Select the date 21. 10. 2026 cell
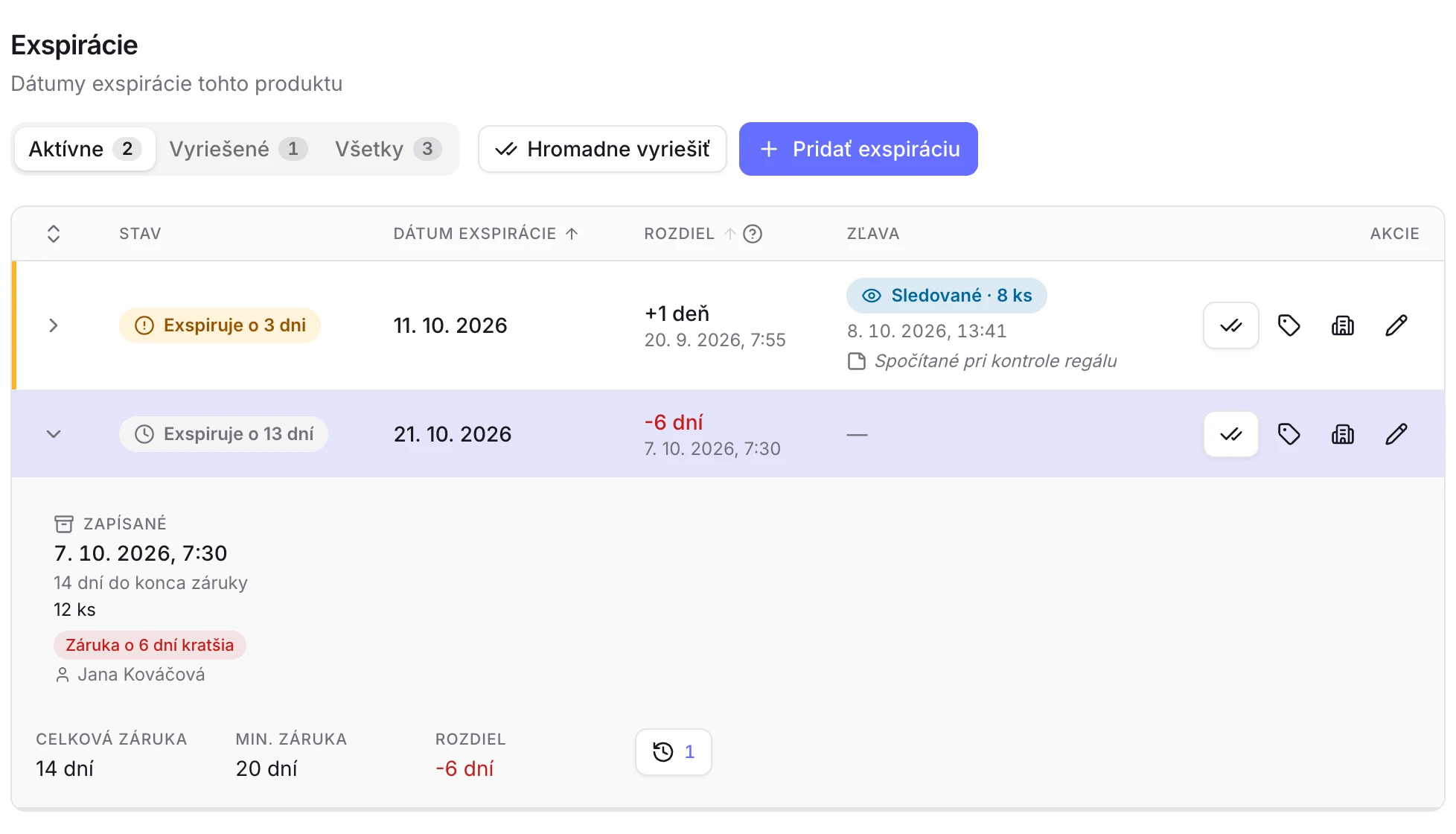Screen dimensions: 1456x834 (453, 434)
